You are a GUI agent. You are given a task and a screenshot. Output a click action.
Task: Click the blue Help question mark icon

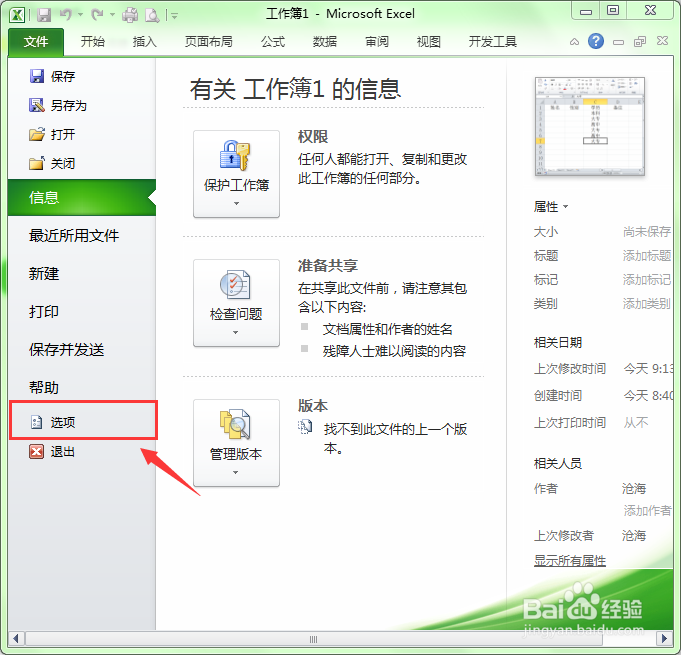coord(596,41)
